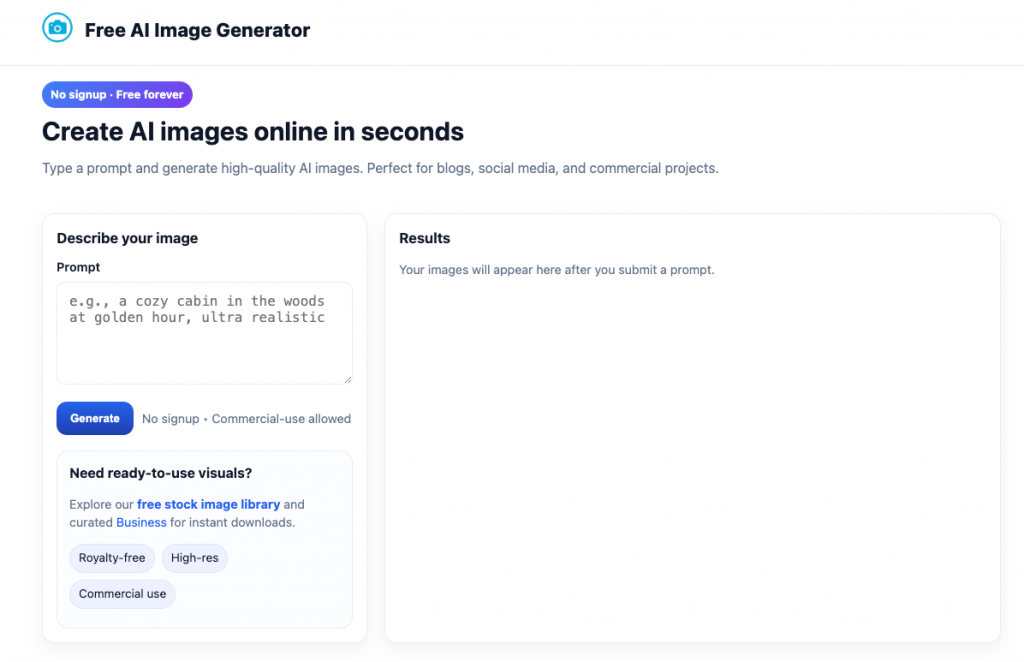Click the images will appear here message

pyautogui.click(x=557, y=270)
